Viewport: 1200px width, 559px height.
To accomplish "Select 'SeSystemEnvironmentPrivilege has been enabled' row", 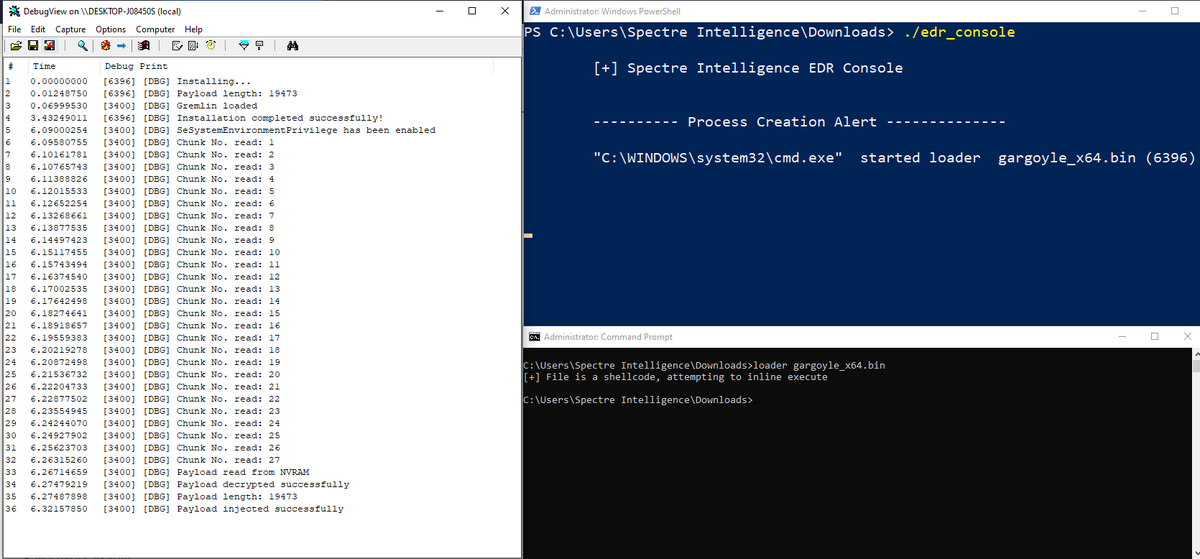I will [260, 130].
